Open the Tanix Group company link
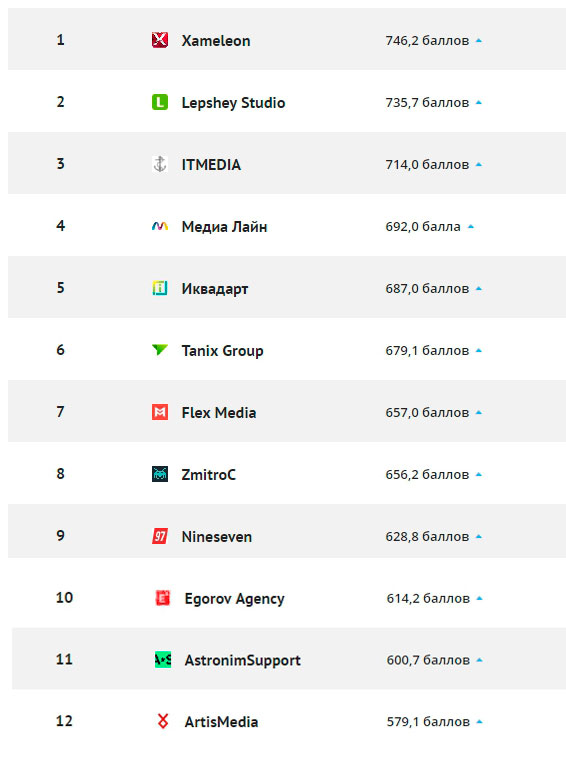The width and height of the screenshot is (566, 759). click(x=222, y=350)
